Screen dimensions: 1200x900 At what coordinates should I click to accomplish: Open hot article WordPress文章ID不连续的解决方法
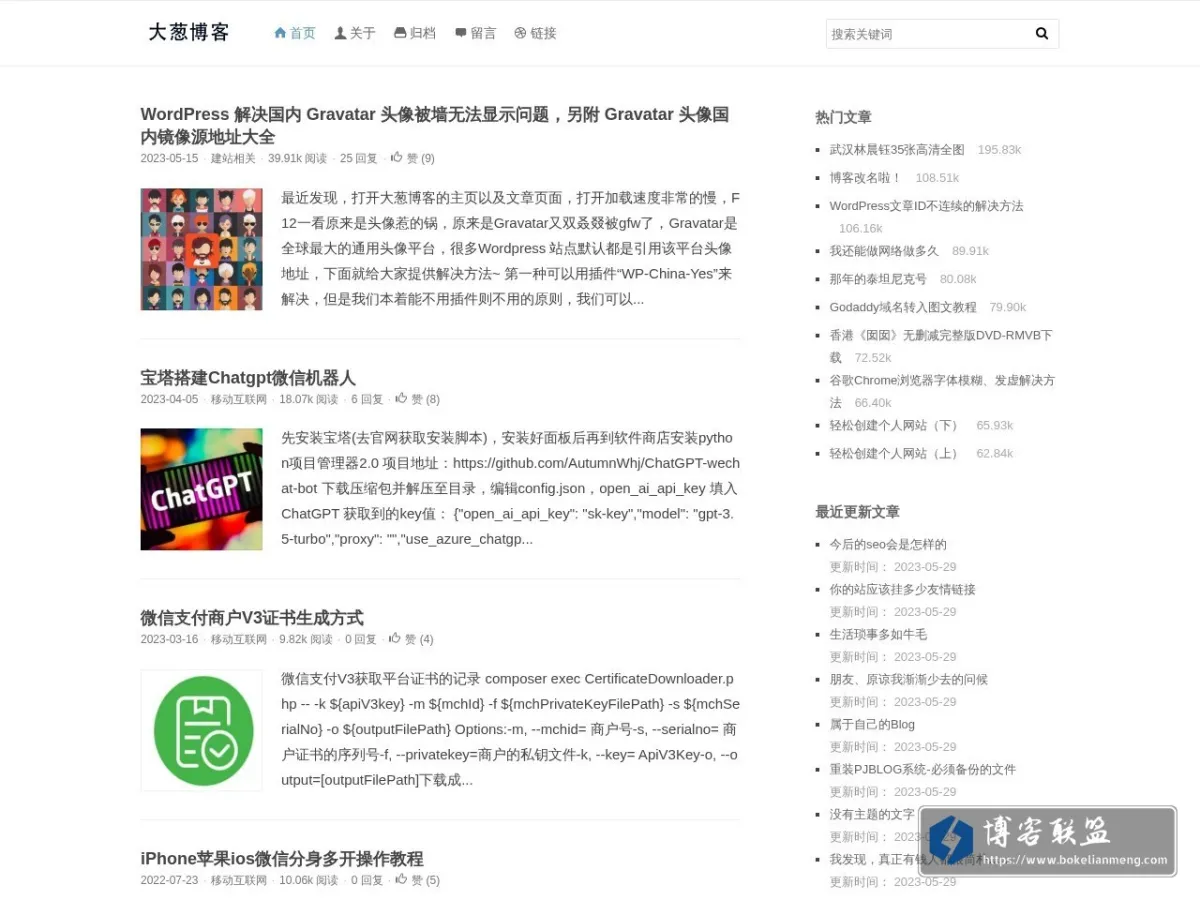926,205
